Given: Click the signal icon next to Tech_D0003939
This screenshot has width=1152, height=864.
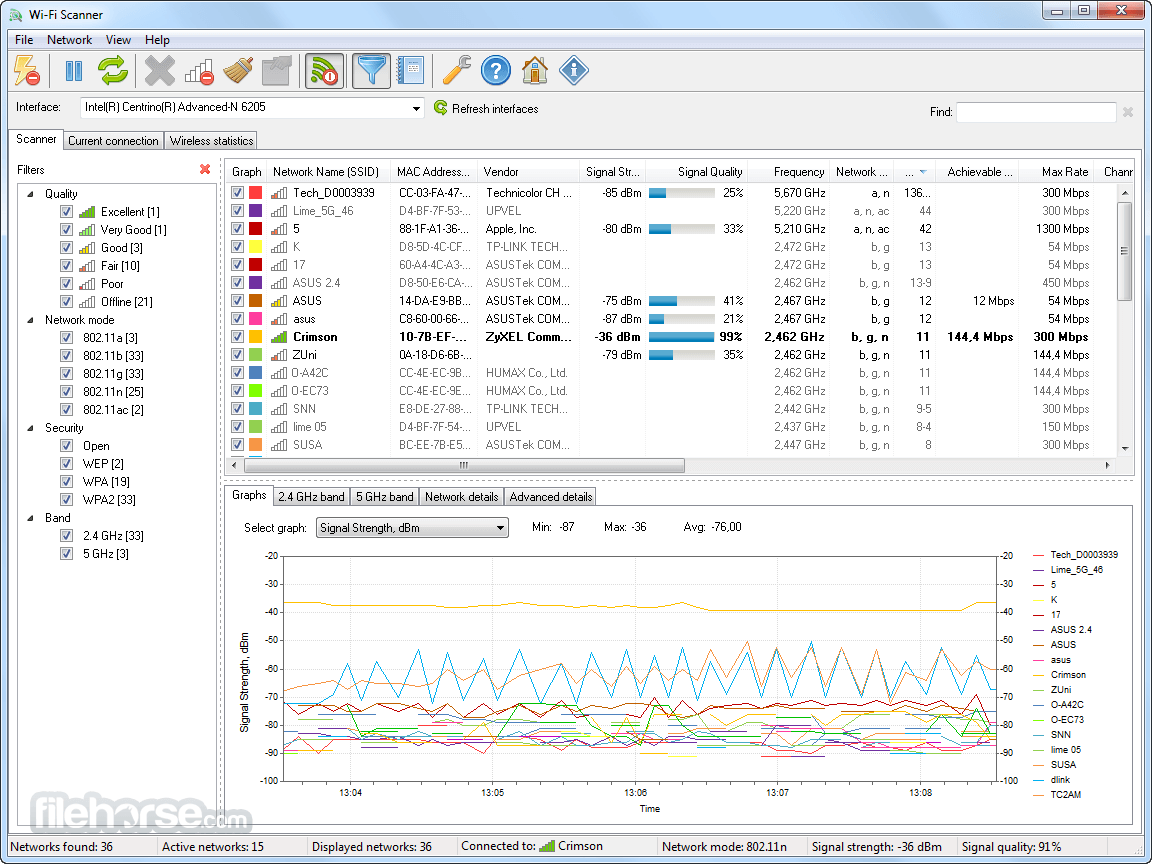Looking at the screenshot, I should click(279, 193).
